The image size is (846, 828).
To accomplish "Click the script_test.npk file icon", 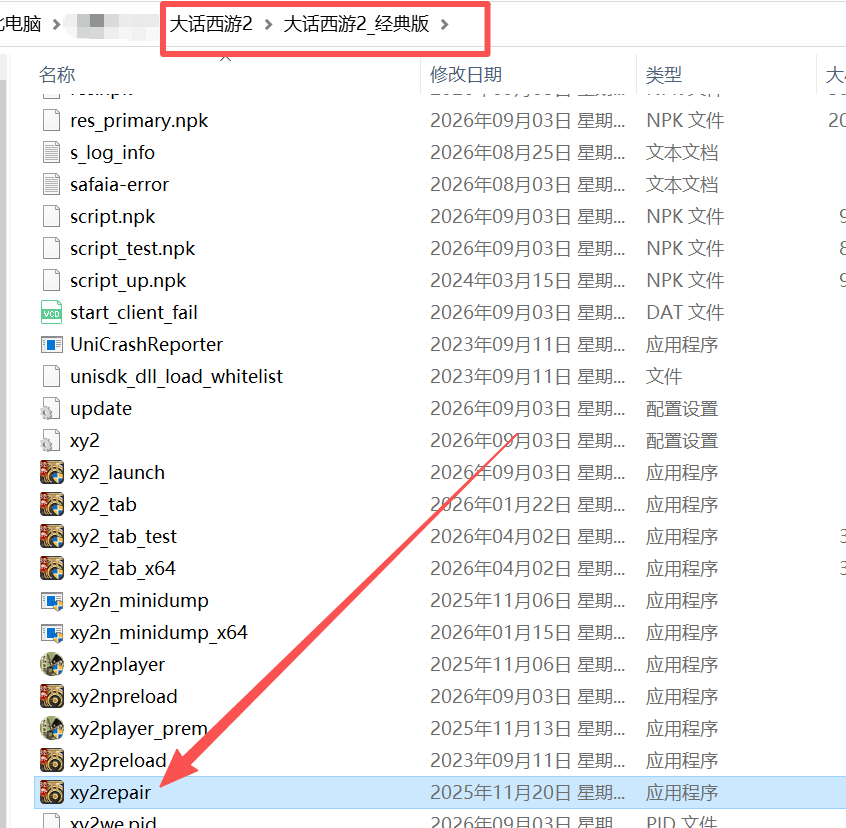I will [x=51, y=248].
